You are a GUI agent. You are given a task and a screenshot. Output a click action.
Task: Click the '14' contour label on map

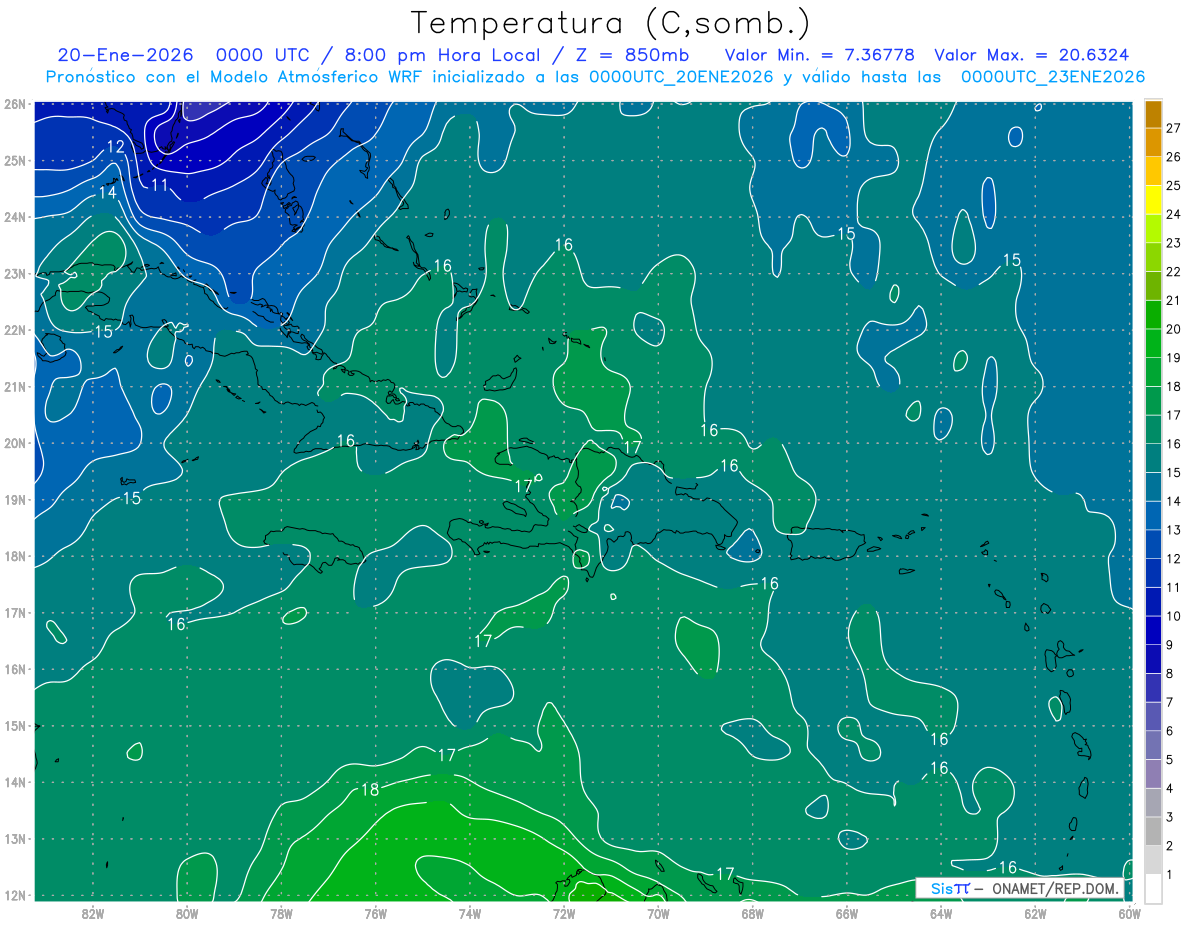point(107,192)
